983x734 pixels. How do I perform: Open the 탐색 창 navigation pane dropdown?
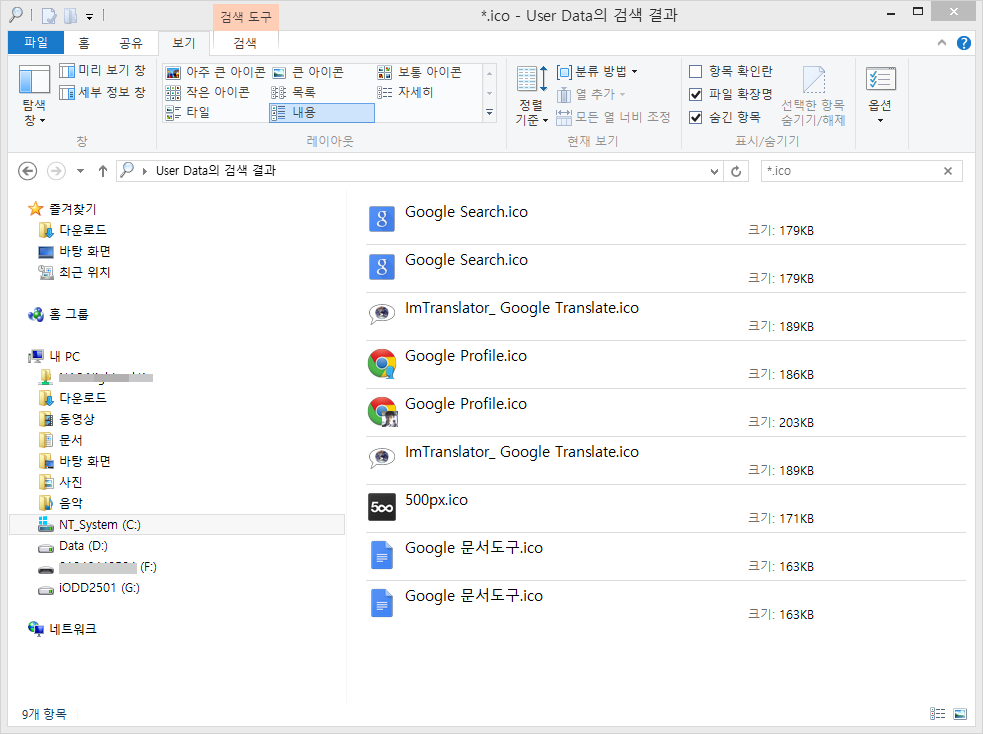coord(34,95)
